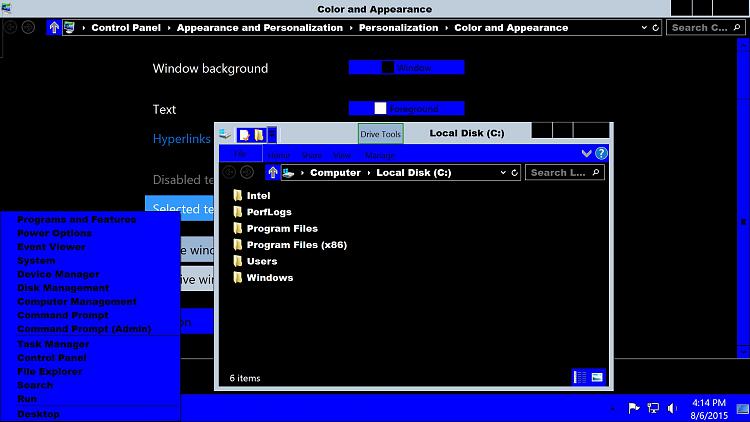Click the down arrow of the Control Panel scrollbar
The width and height of the screenshot is (750, 422).
click(743, 352)
